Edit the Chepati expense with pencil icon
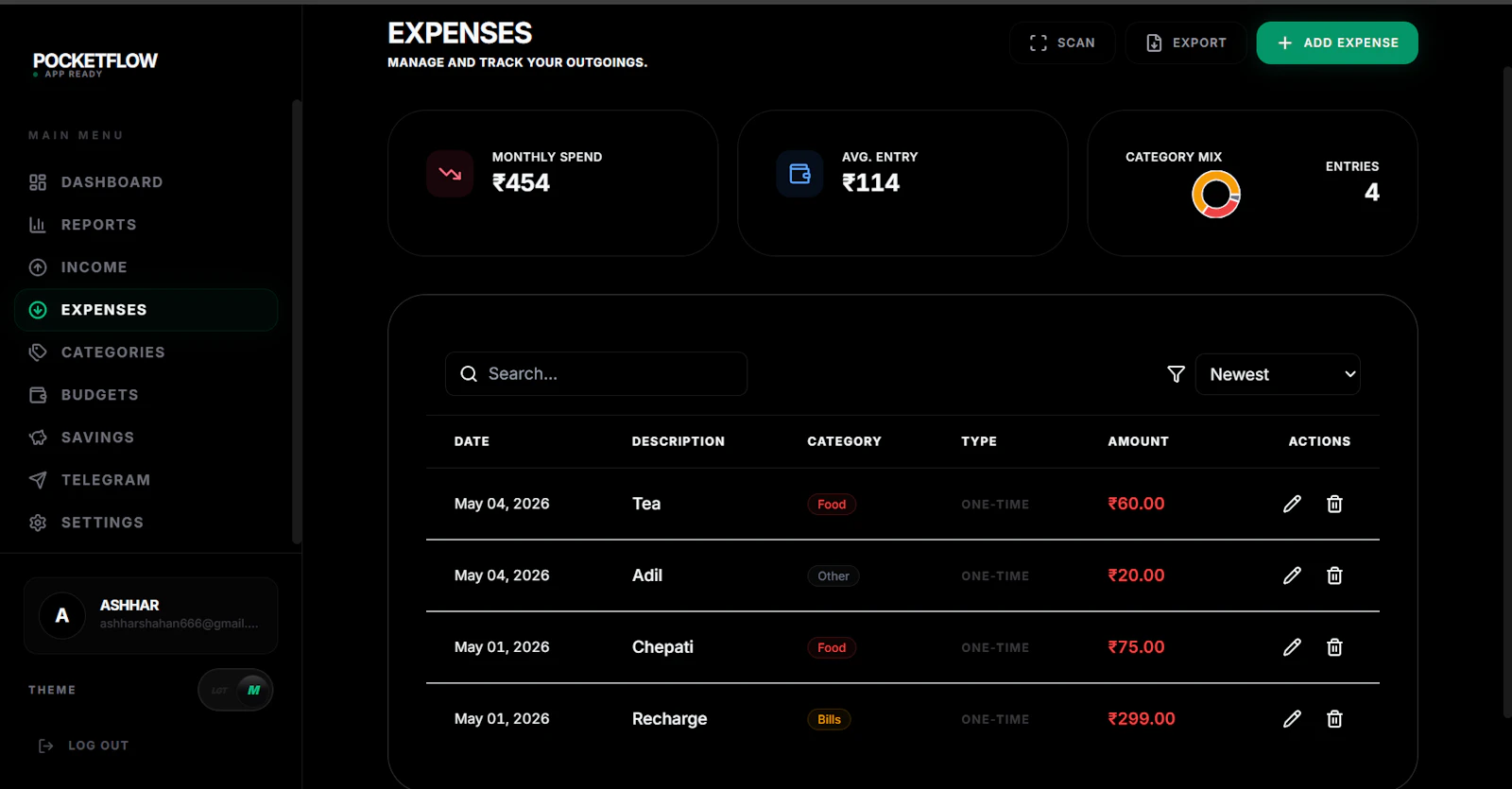Screen dimensions: 1512x789 click(x=1292, y=647)
